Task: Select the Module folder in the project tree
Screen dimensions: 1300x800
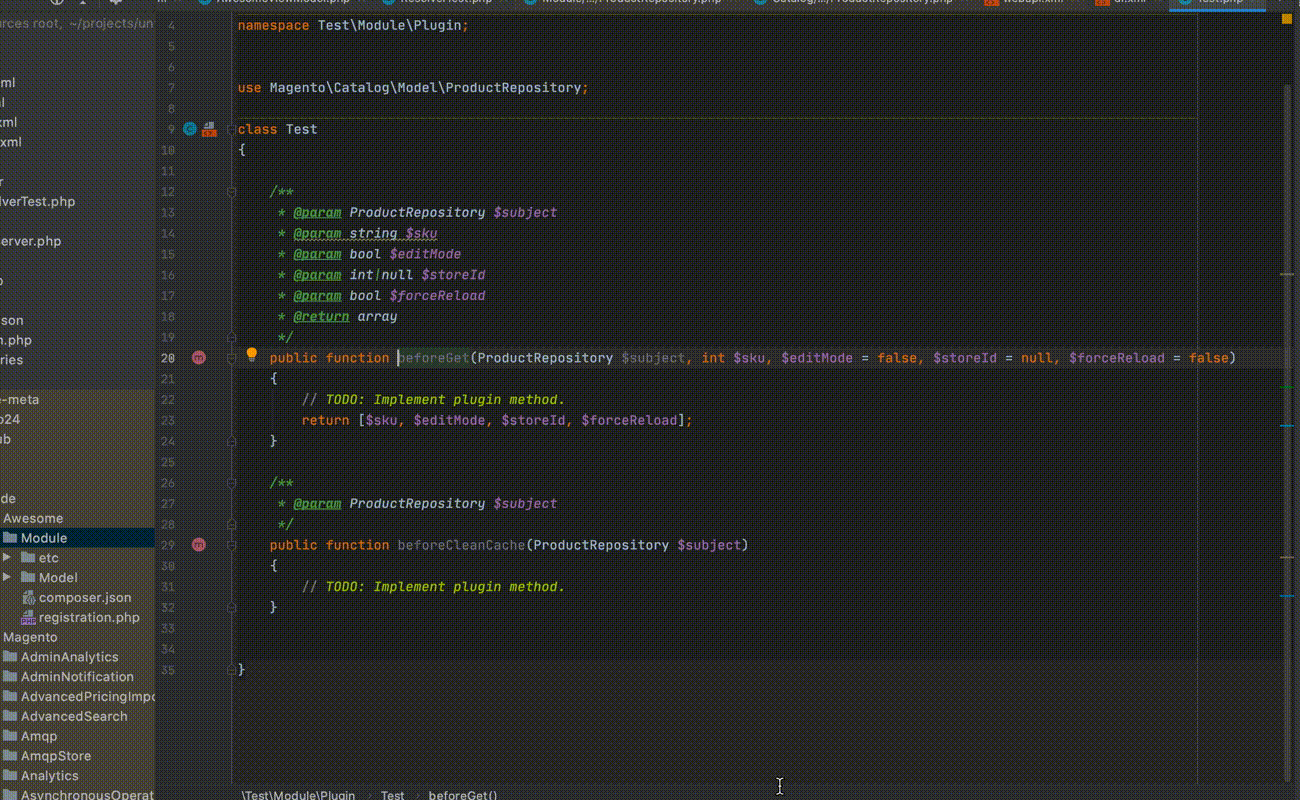Action: click(43, 538)
